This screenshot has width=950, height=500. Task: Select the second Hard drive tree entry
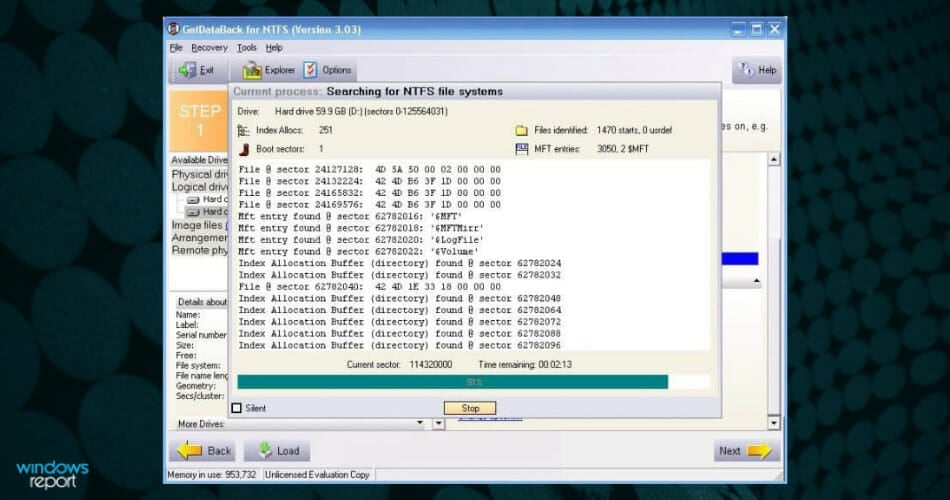click(208, 212)
